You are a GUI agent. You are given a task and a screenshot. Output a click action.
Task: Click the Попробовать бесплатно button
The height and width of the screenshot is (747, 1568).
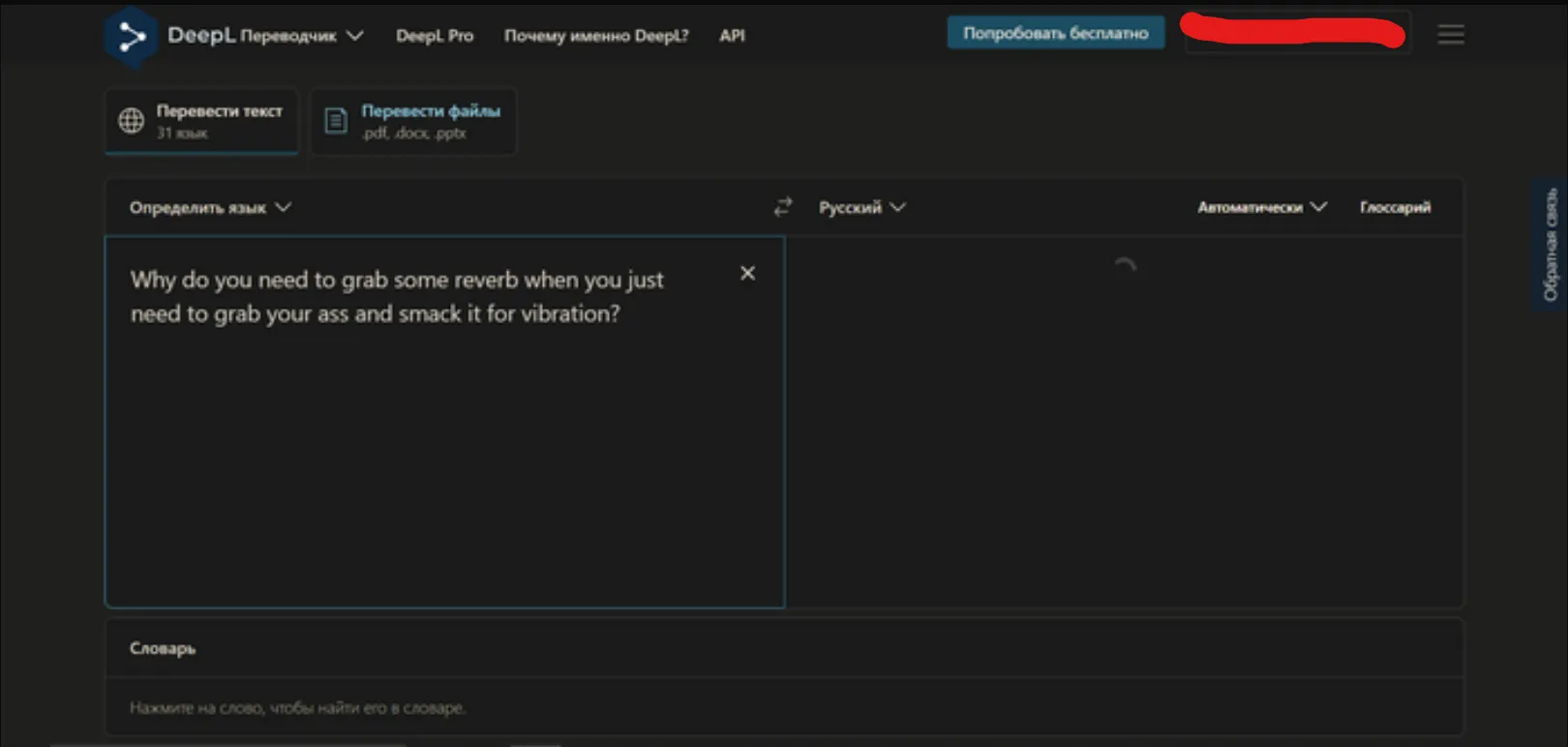1055,33
